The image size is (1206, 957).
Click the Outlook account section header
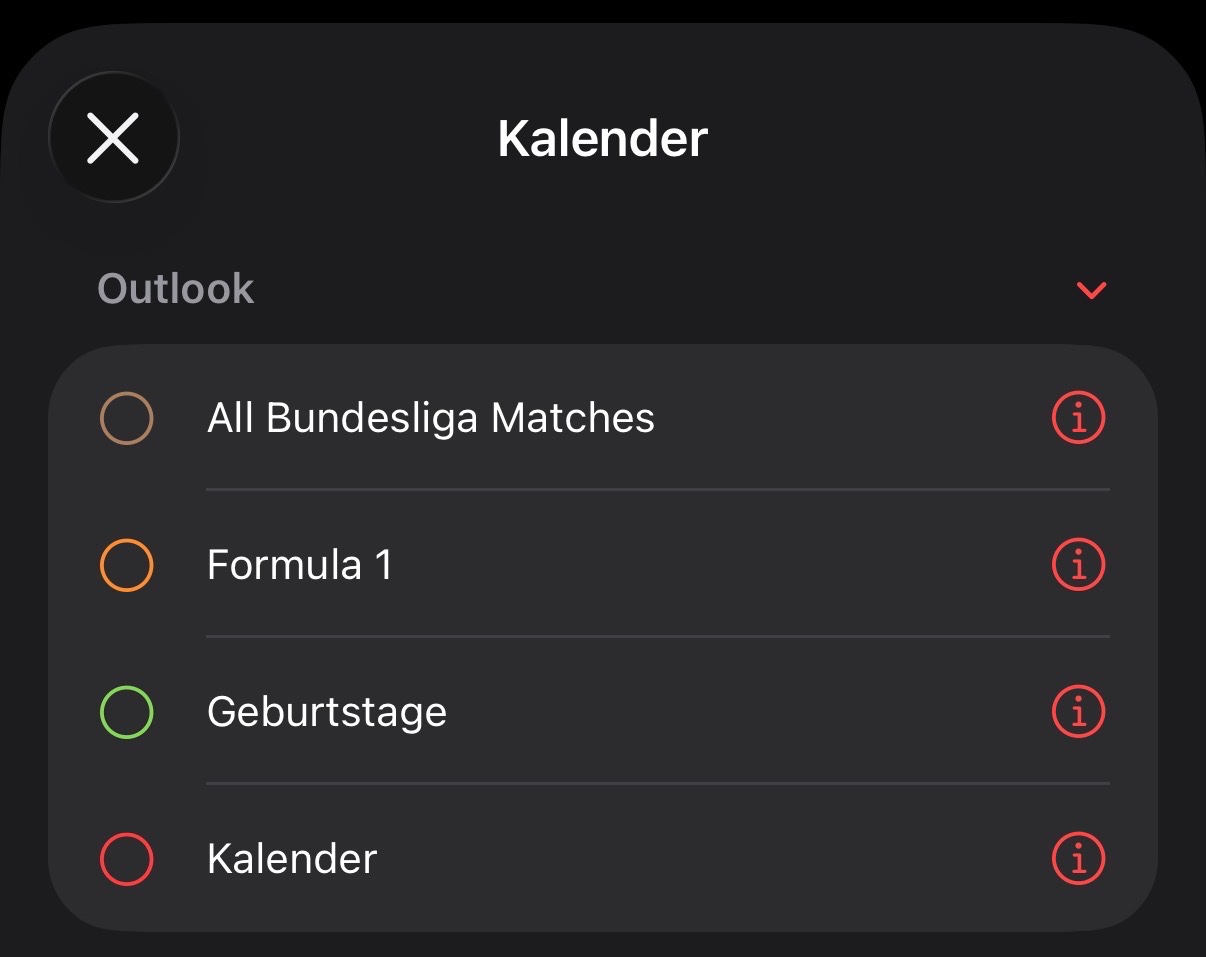point(176,289)
